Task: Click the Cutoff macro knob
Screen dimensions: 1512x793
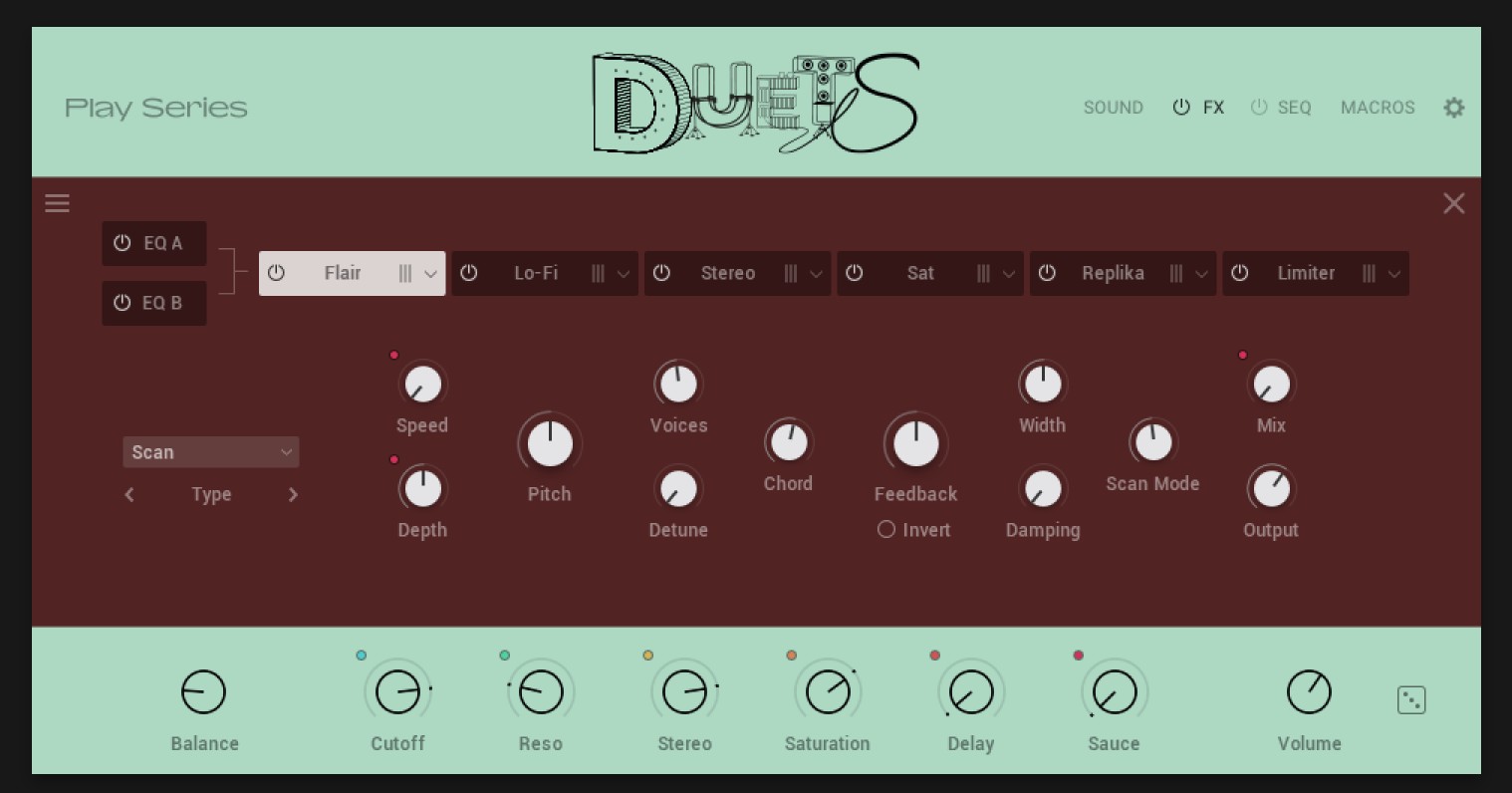Action: coord(397,691)
